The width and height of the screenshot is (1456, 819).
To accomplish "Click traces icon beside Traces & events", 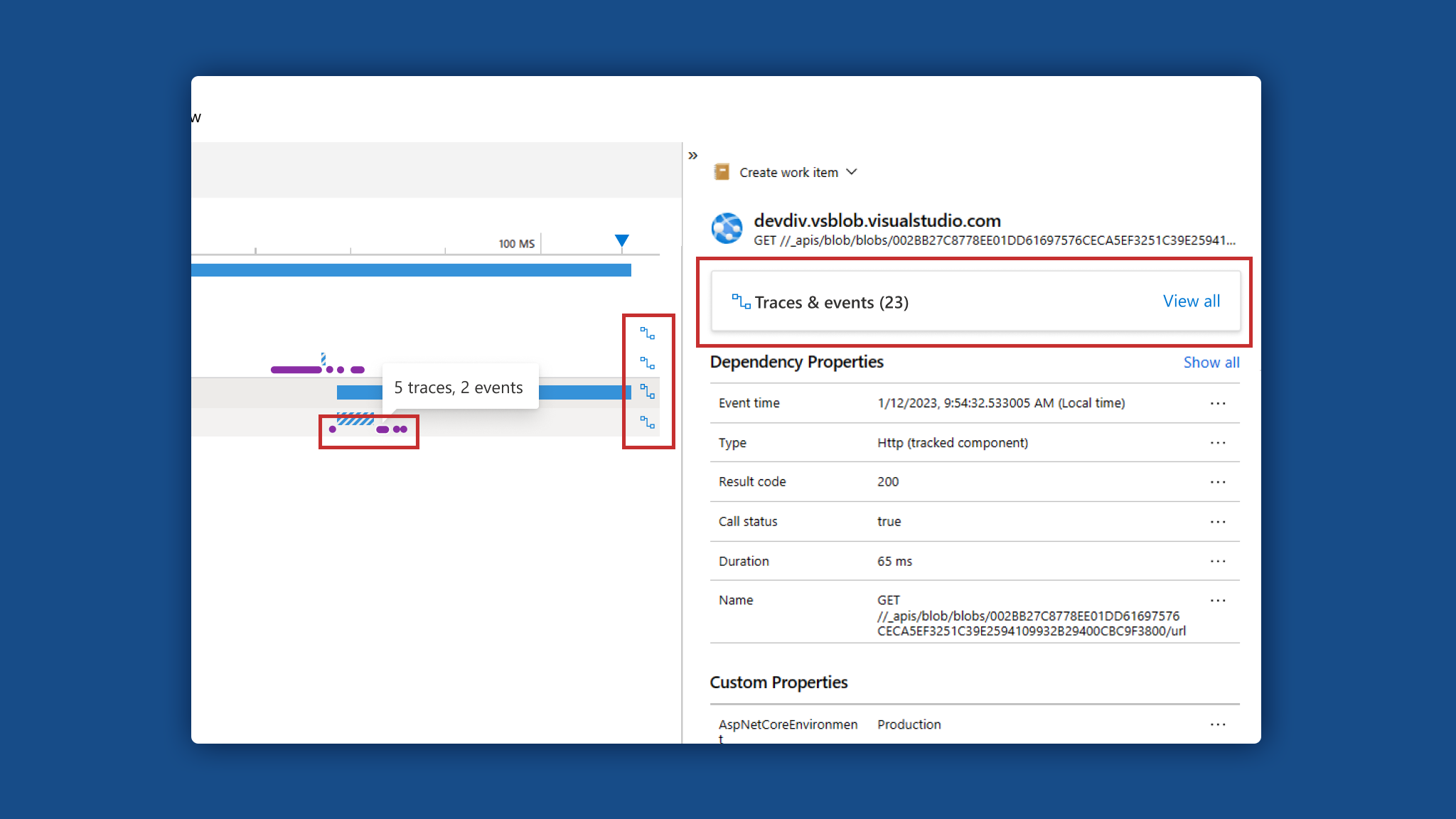I will tap(741, 302).
